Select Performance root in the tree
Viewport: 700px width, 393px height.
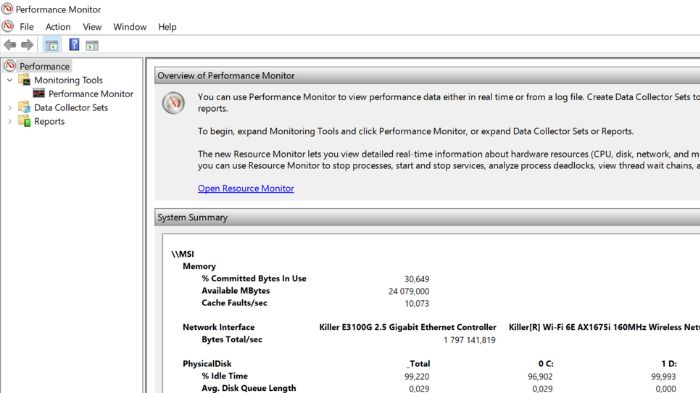pos(44,66)
